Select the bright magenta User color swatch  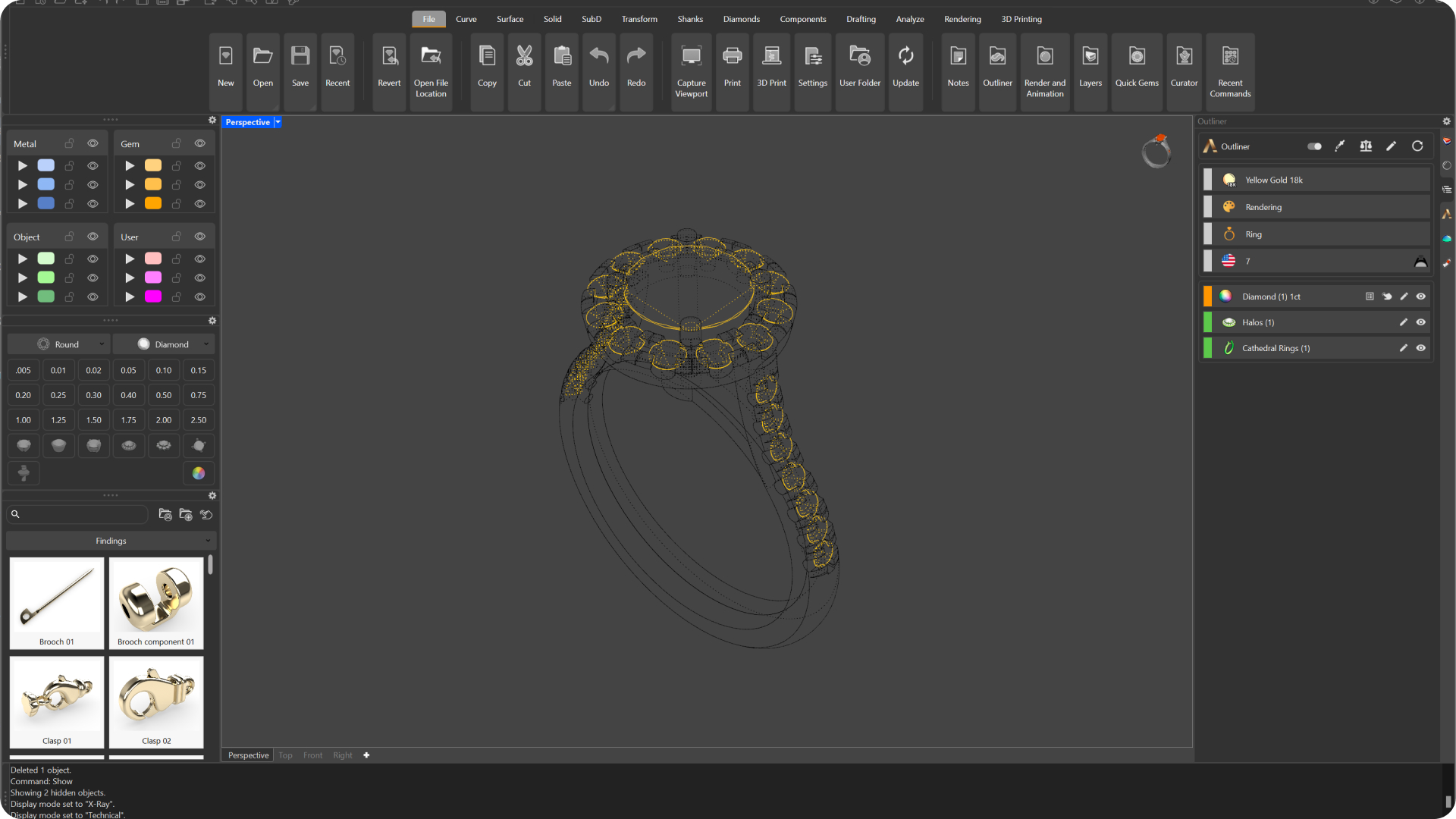[x=153, y=297]
